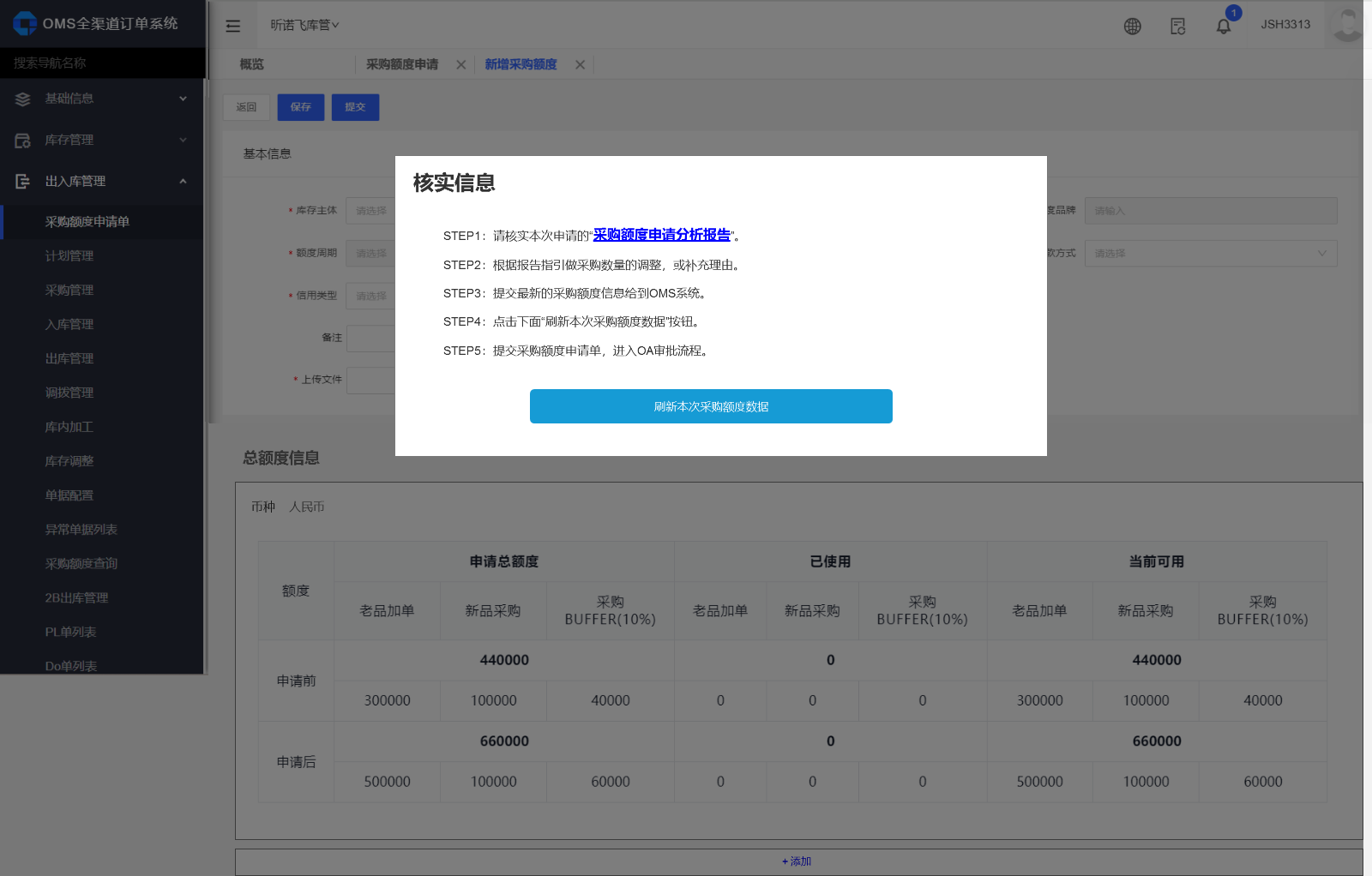Switch to the 概览 tab

[x=250, y=64]
